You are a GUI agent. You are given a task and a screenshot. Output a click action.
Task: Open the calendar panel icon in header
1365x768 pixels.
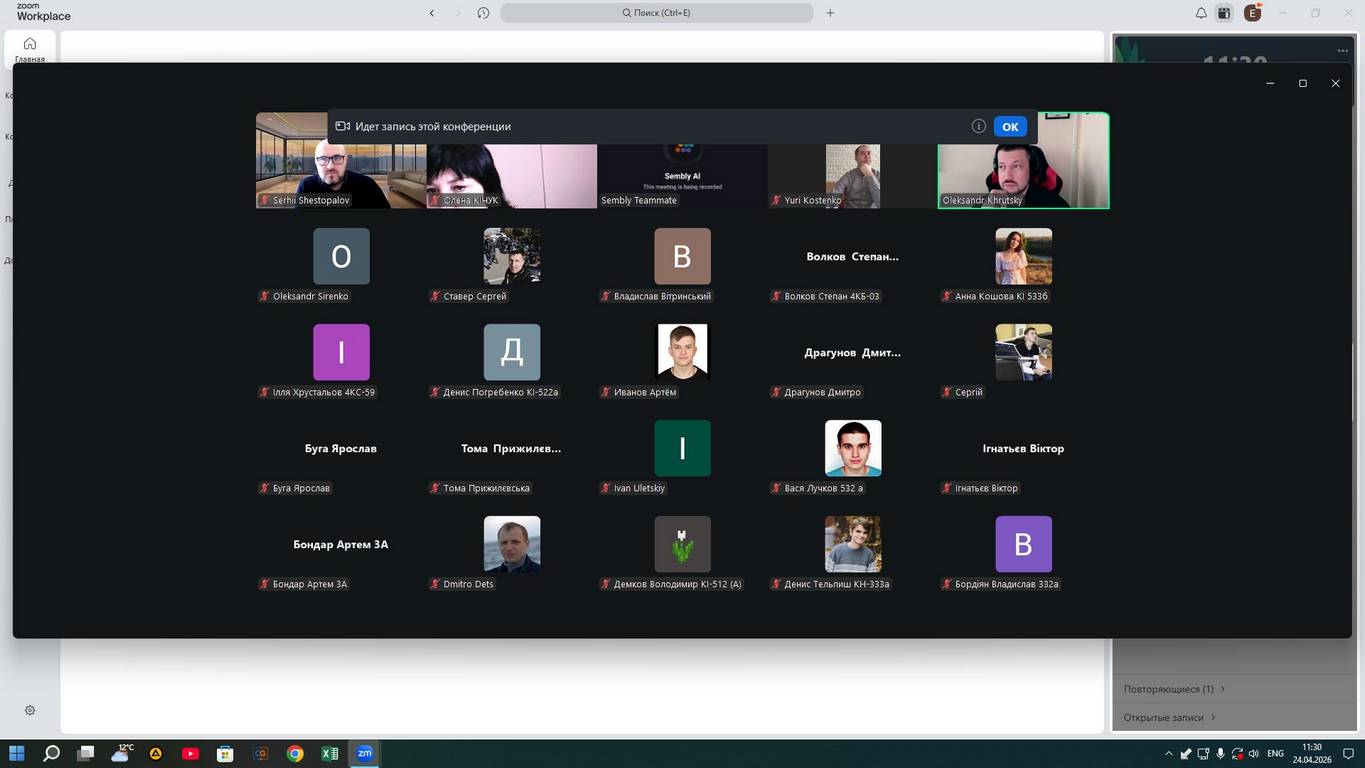click(x=1224, y=13)
